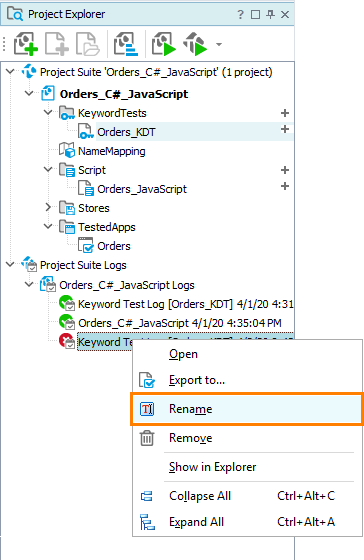Collapse the TestedApps folder
This screenshot has width=364, height=560.
(48, 226)
